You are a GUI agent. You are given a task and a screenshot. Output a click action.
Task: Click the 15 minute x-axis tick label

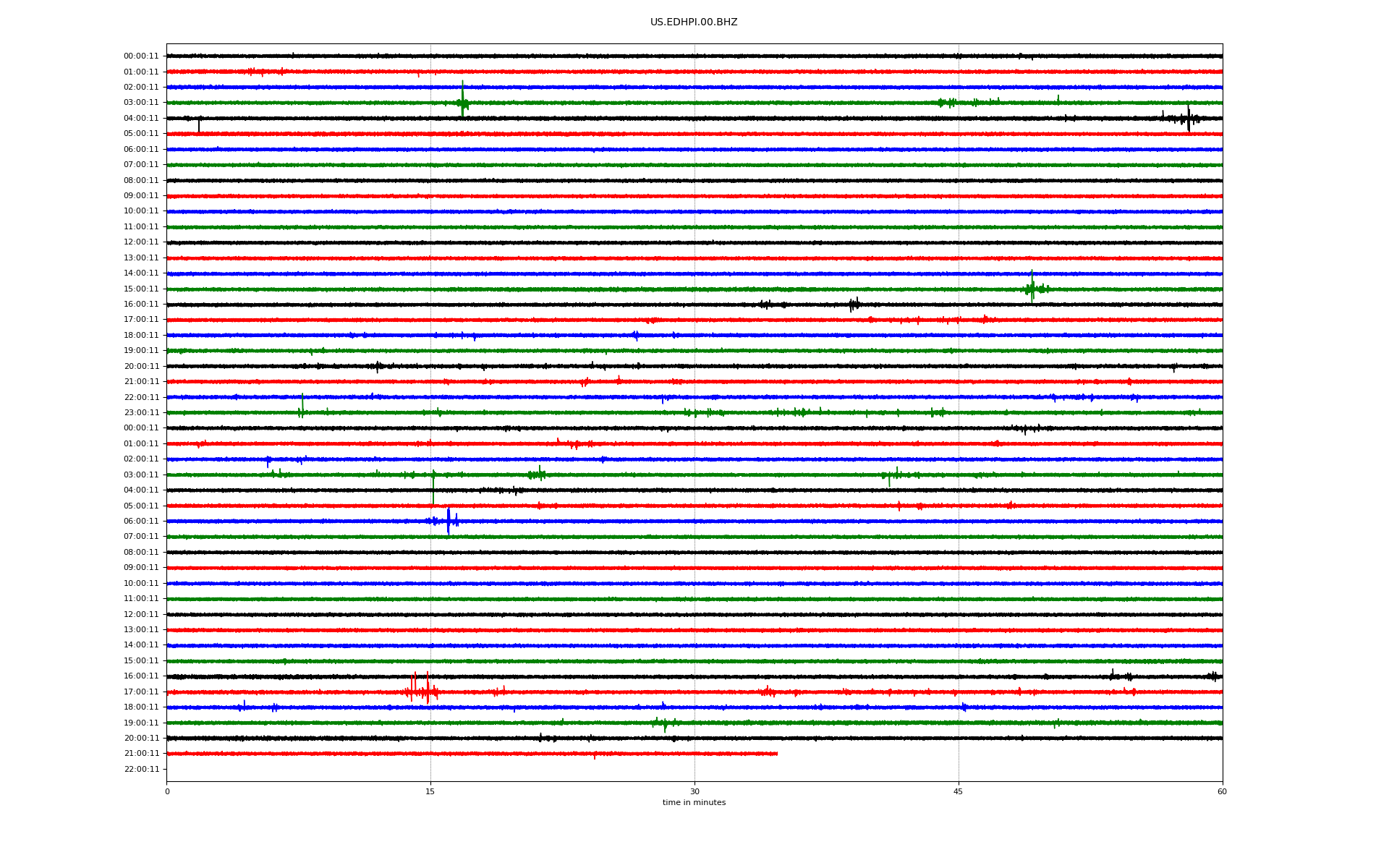[430, 791]
